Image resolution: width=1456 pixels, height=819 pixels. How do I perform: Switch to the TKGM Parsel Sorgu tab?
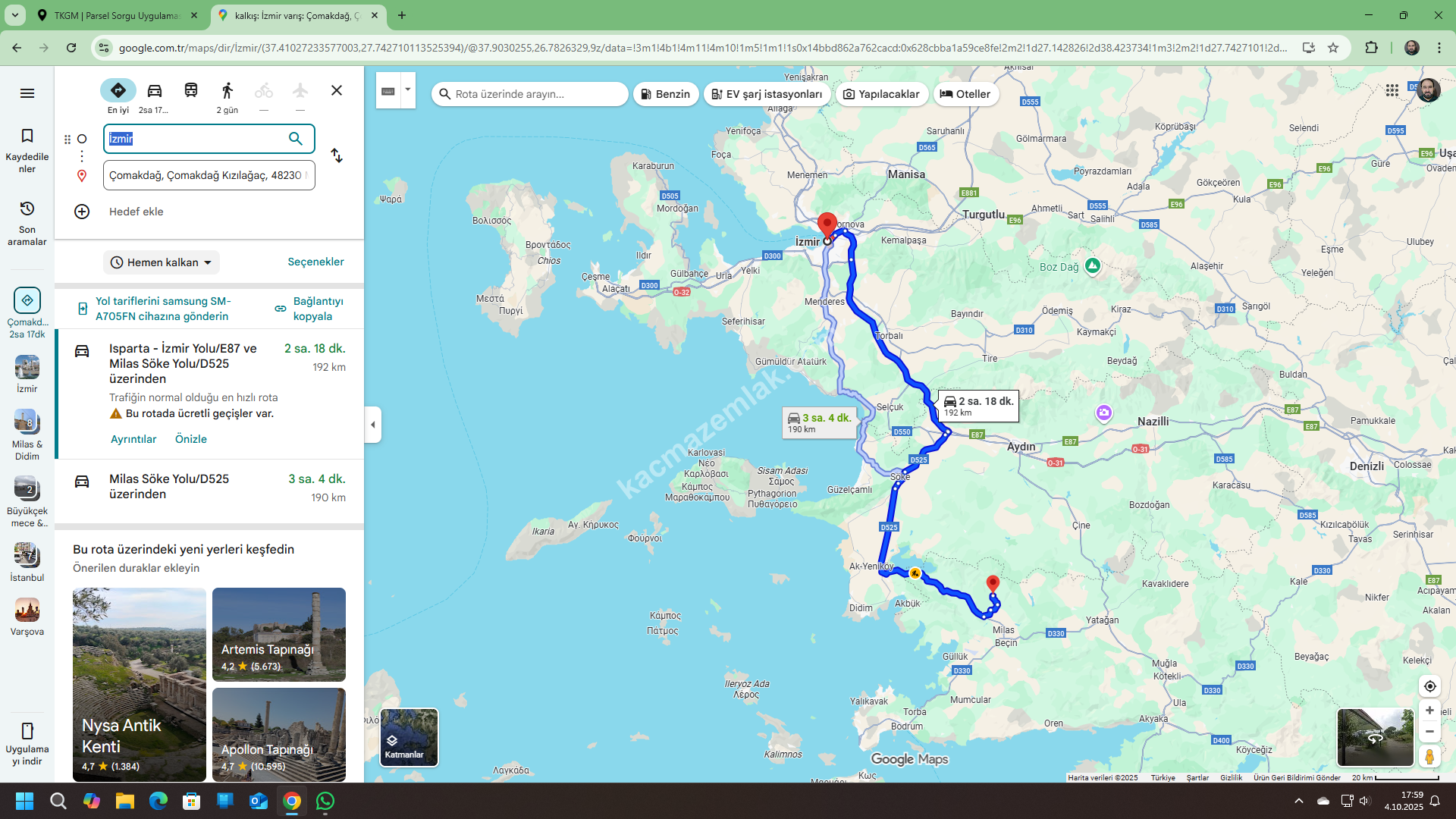pyautogui.click(x=115, y=15)
